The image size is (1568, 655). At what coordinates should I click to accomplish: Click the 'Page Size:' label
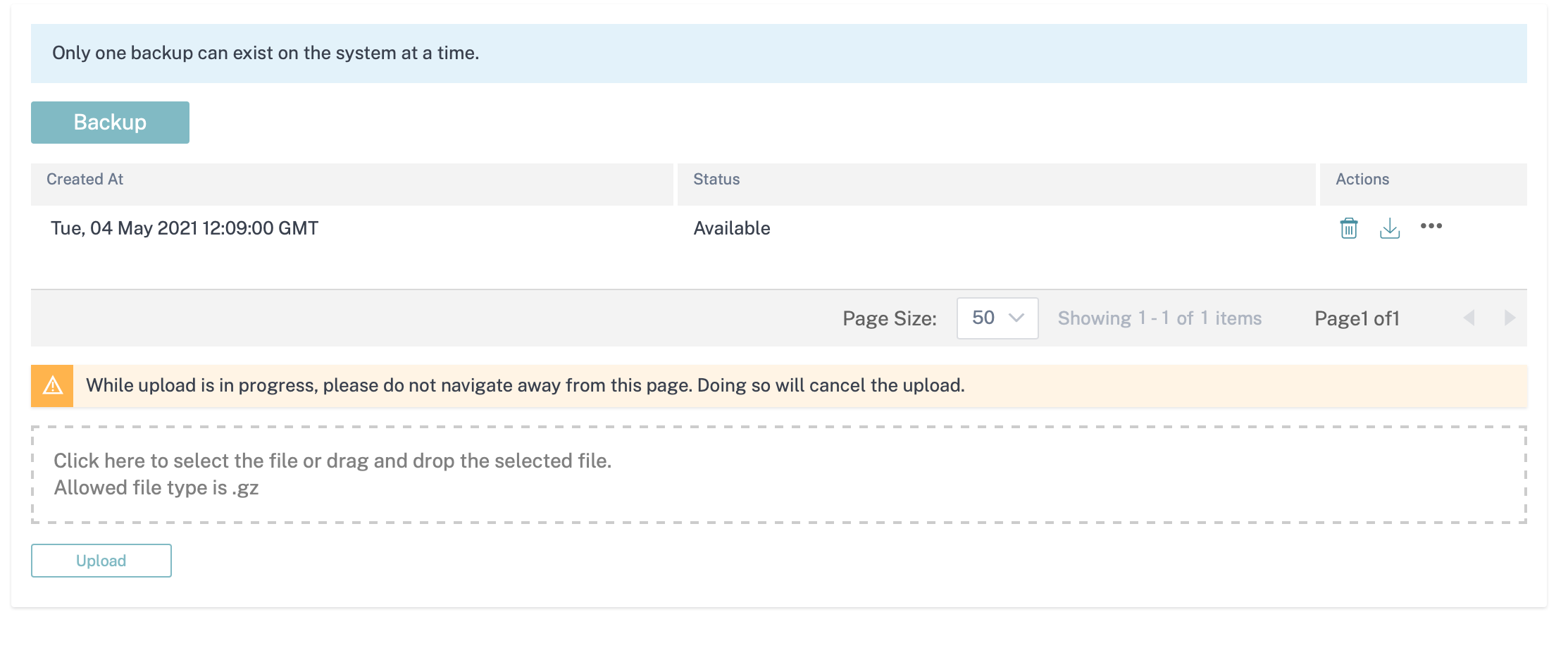click(x=890, y=318)
